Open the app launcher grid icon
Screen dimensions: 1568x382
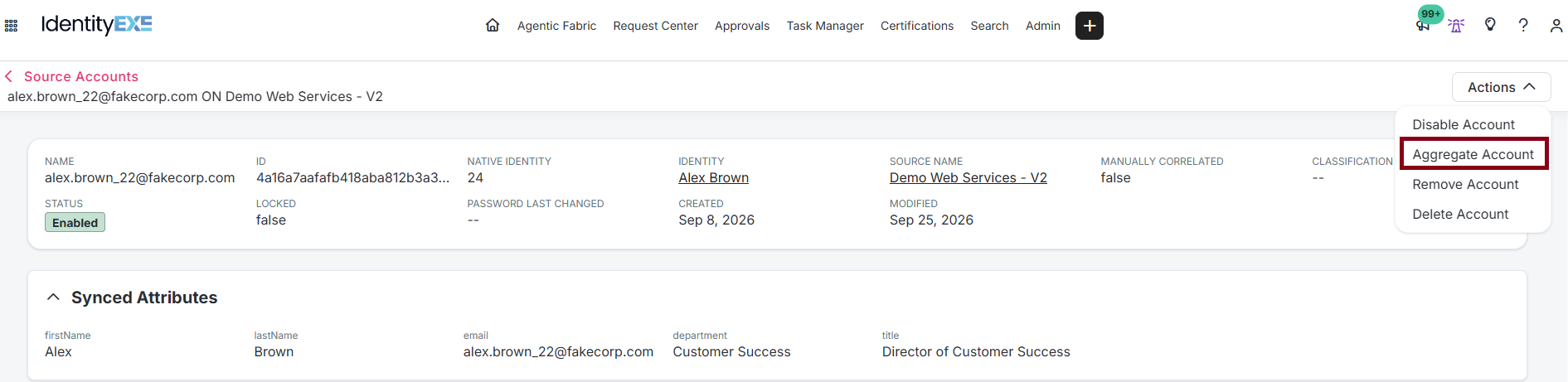(11, 26)
